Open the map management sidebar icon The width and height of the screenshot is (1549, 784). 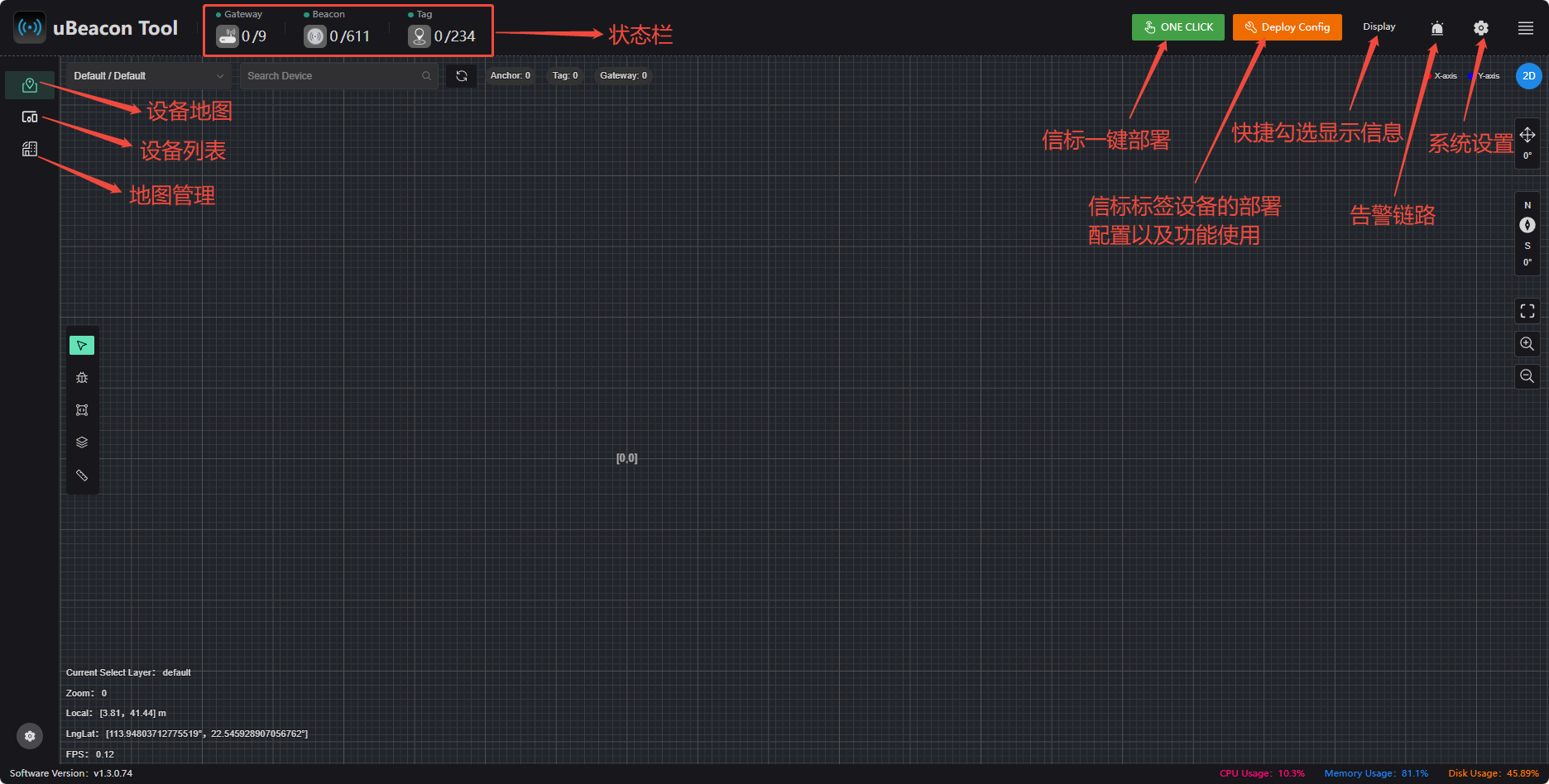click(x=30, y=149)
